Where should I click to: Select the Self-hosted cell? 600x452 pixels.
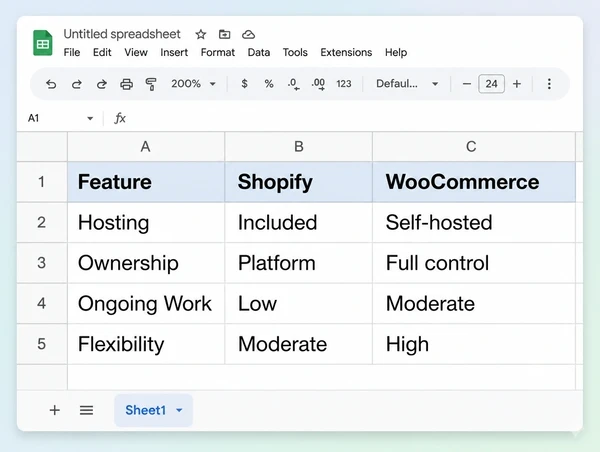[x=474, y=222]
